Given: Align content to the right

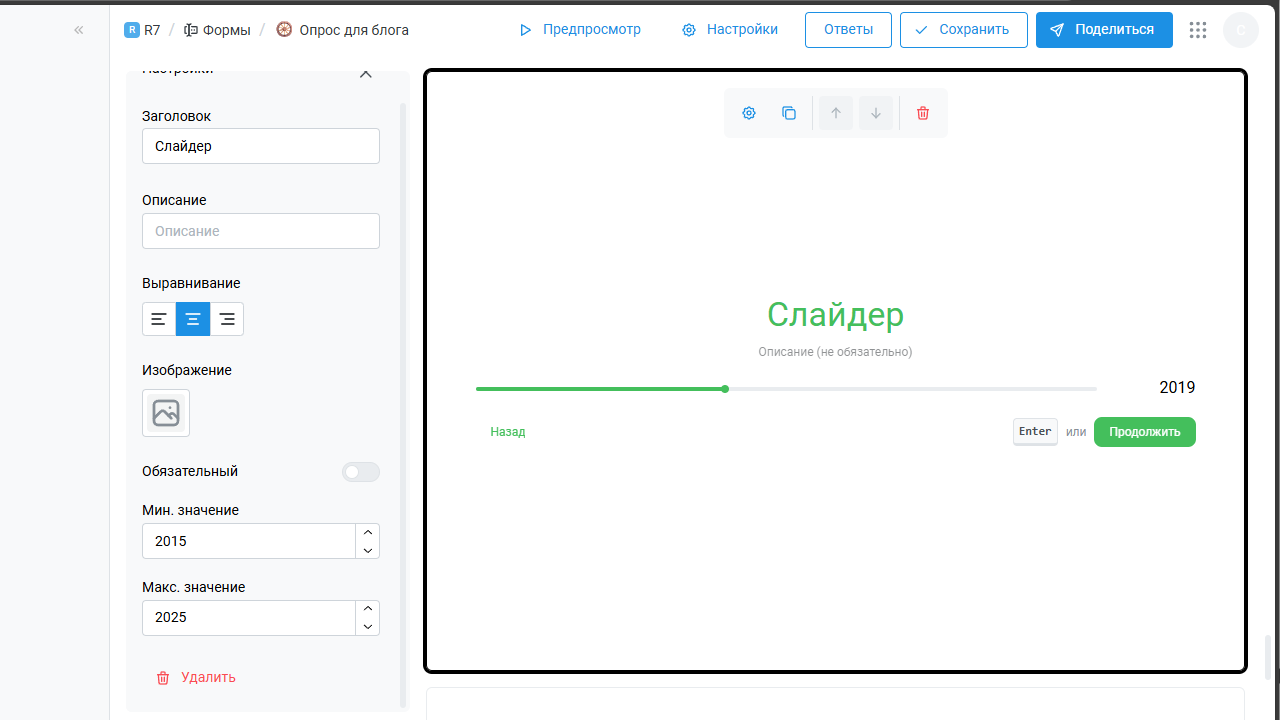Looking at the screenshot, I should click(227, 319).
